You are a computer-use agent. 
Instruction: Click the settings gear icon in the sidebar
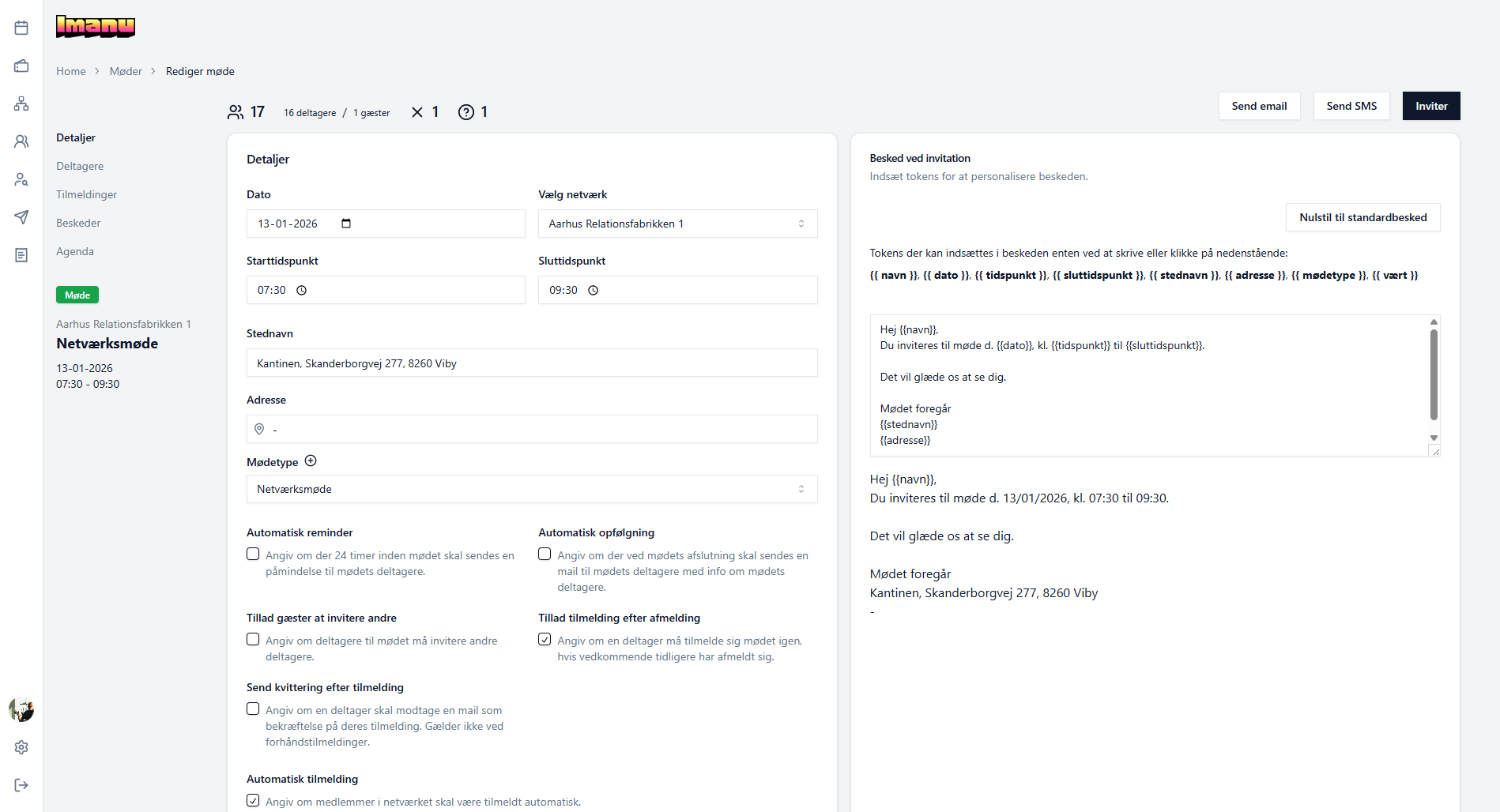click(21, 747)
